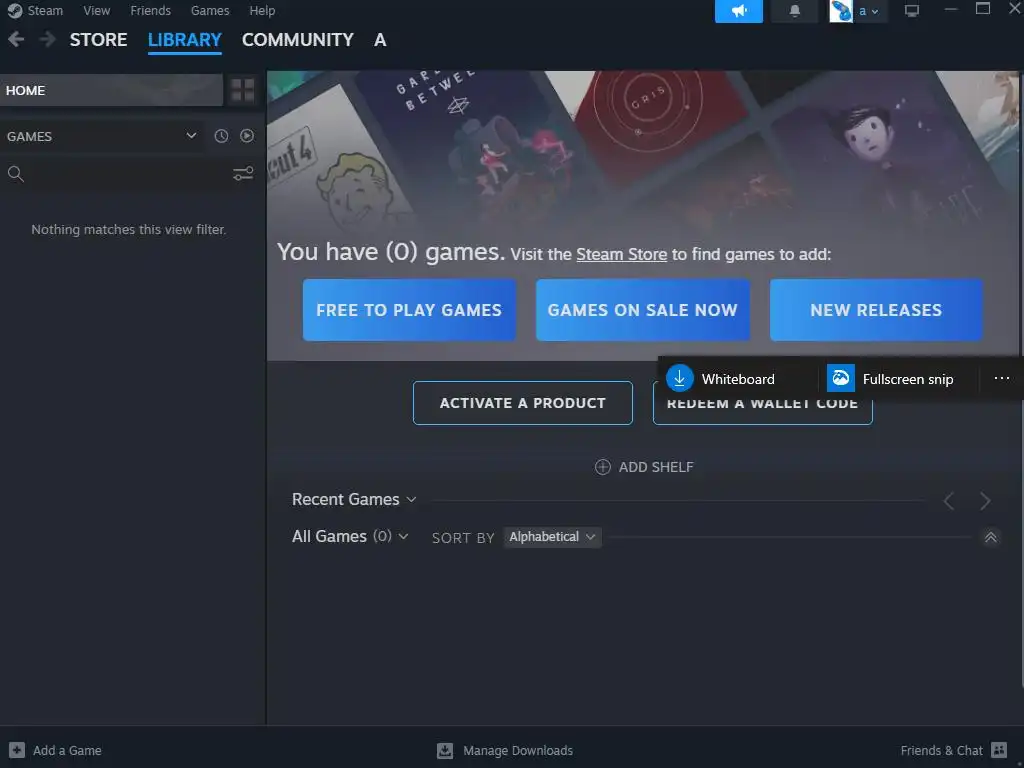
Task: Switch to Big Picture mode monitor icon
Action: 912,11
